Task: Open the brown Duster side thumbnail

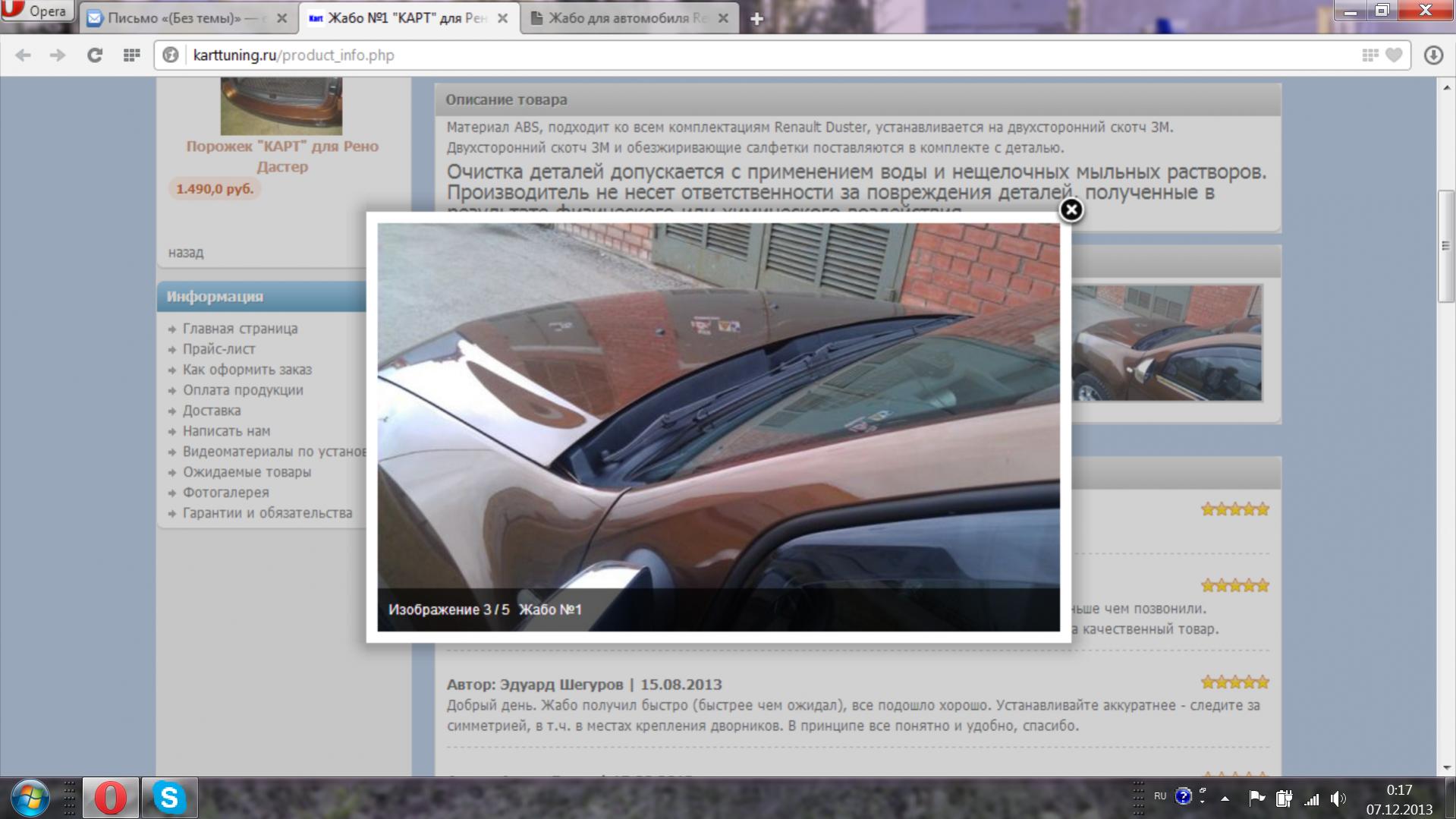Action: pyautogui.click(x=1166, y=343)
